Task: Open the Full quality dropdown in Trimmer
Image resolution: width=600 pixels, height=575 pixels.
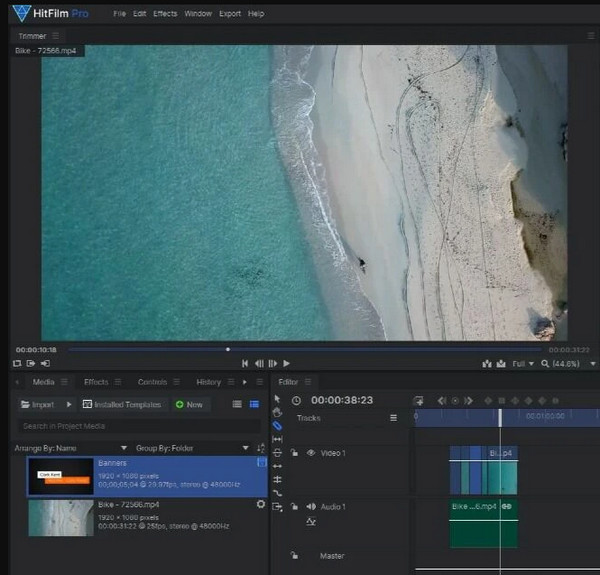Action: pos(523,363)
